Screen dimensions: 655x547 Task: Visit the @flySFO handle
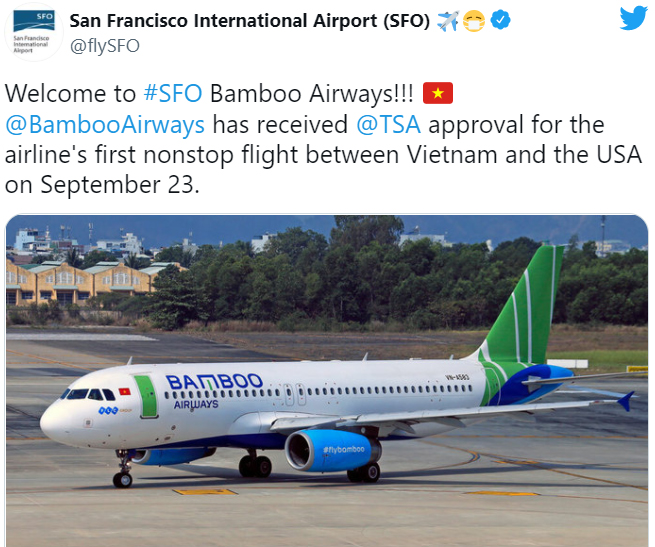click(x=104, y=46)
